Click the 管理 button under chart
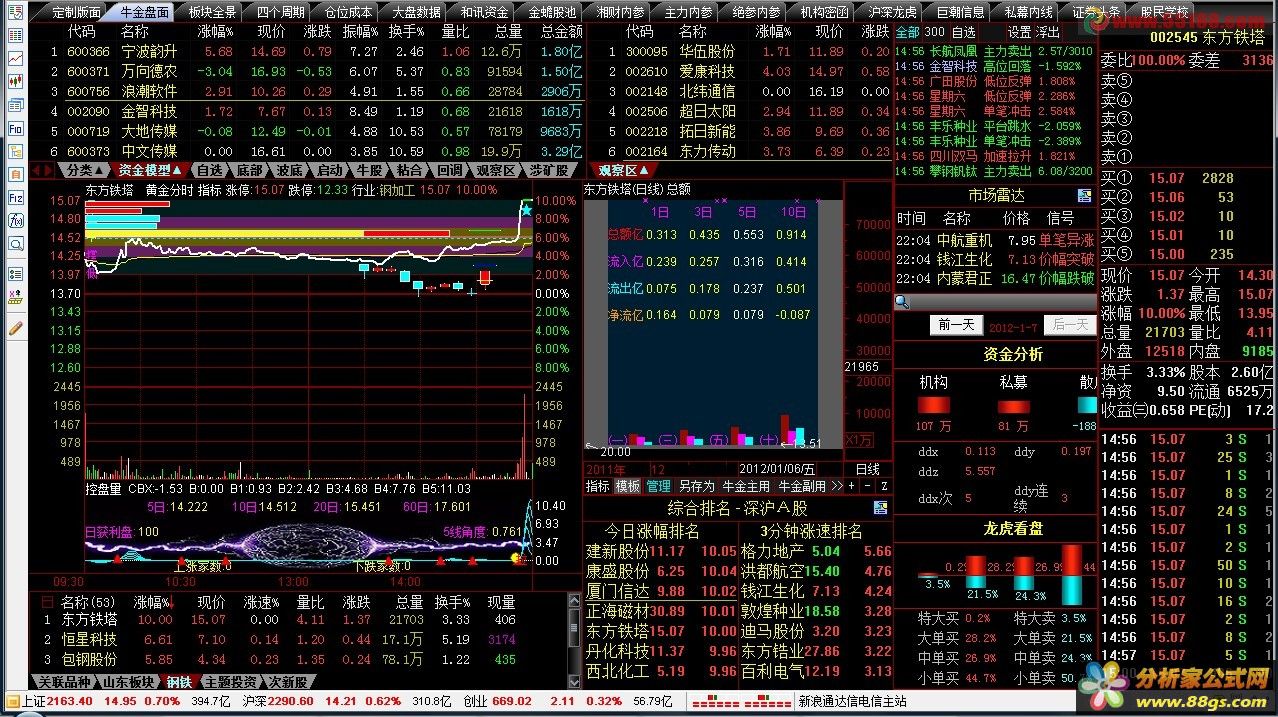Screen dimensions: 1278x717 tap(658, 486)
